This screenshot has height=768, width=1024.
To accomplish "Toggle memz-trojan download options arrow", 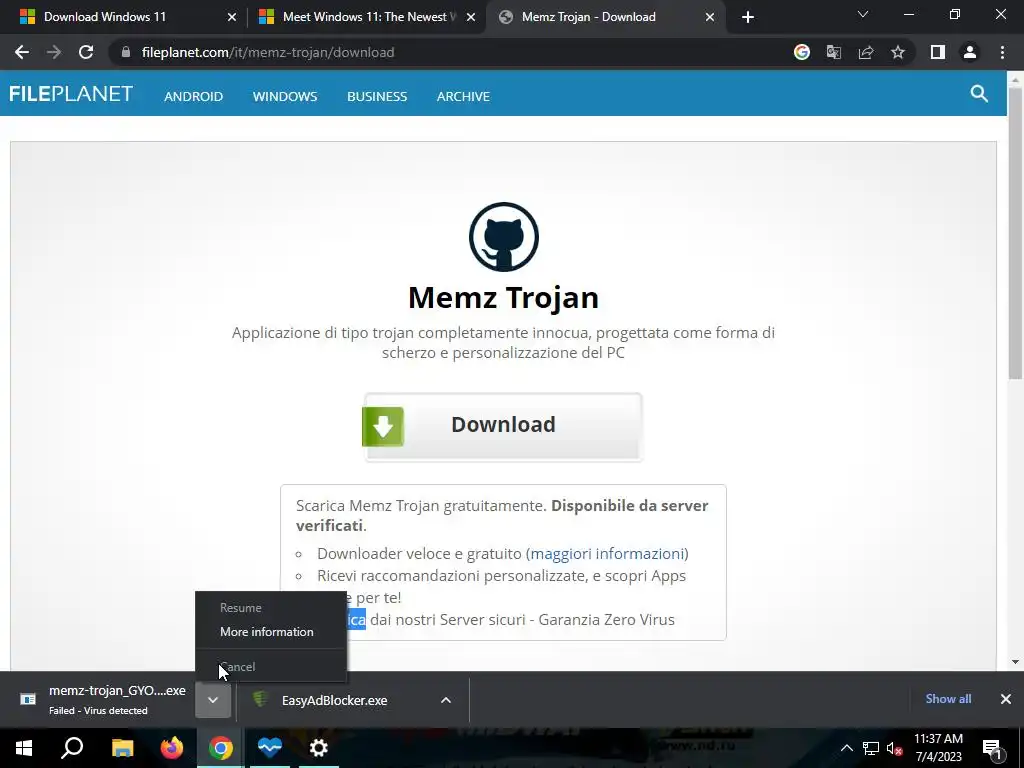I will pos(213,700).
